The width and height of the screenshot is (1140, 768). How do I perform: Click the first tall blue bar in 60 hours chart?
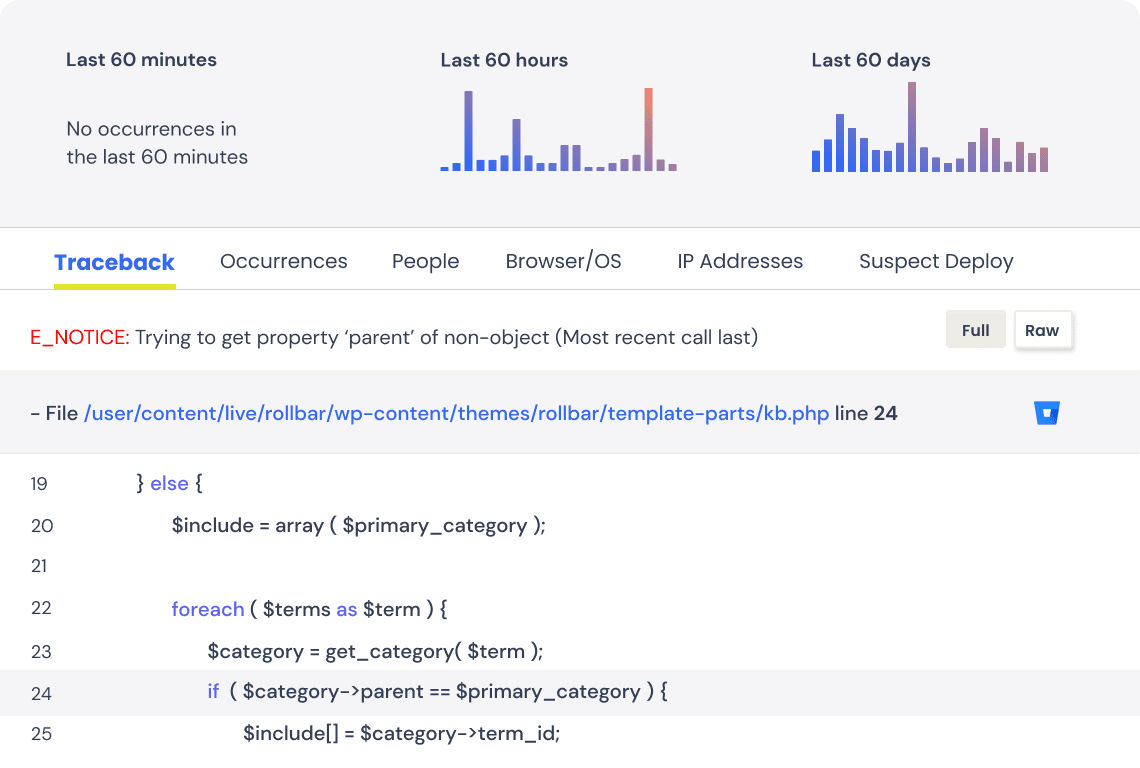(x=468, y=131)
